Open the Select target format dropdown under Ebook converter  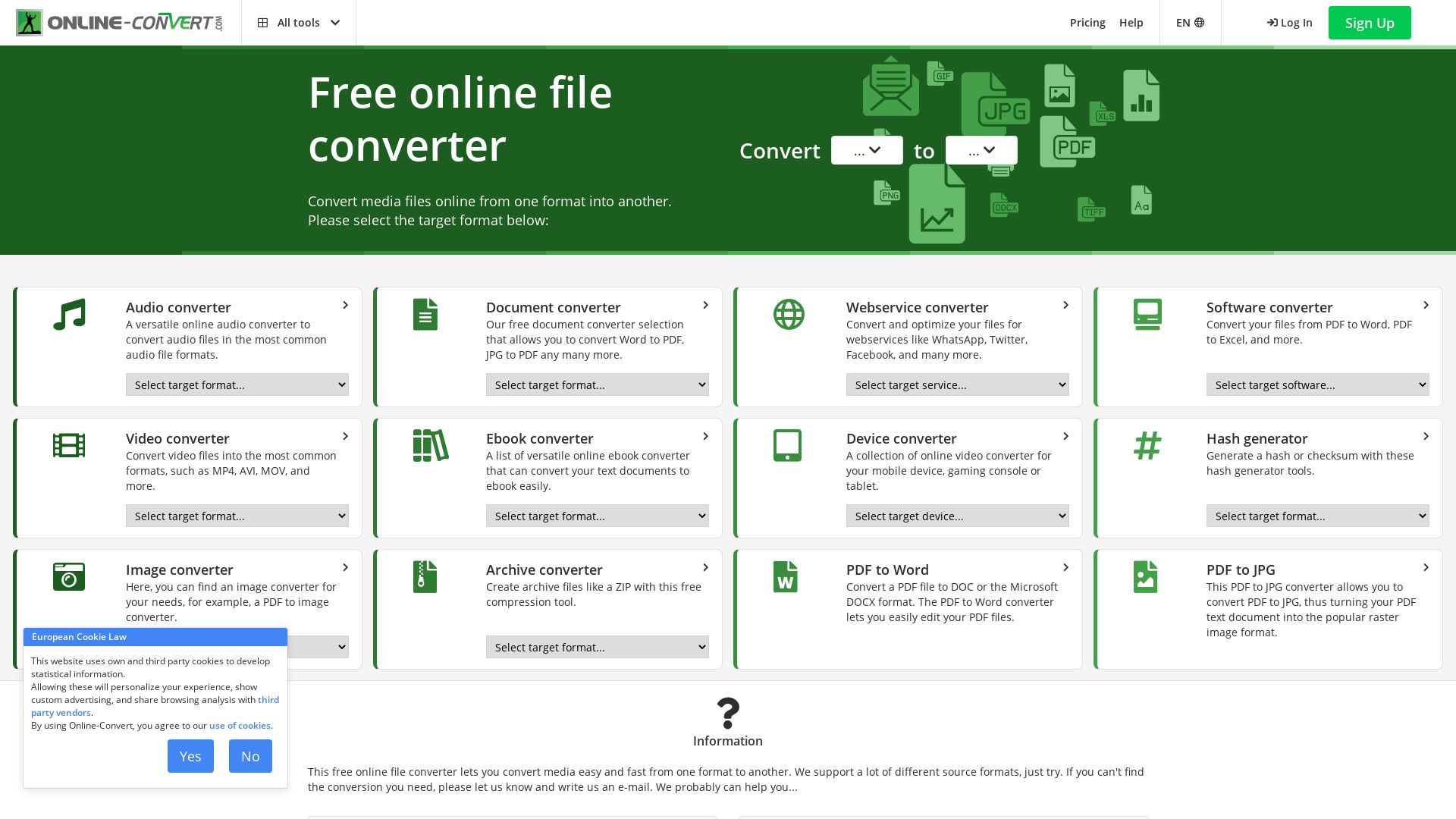pyautogui.click(x=598, y=516)
